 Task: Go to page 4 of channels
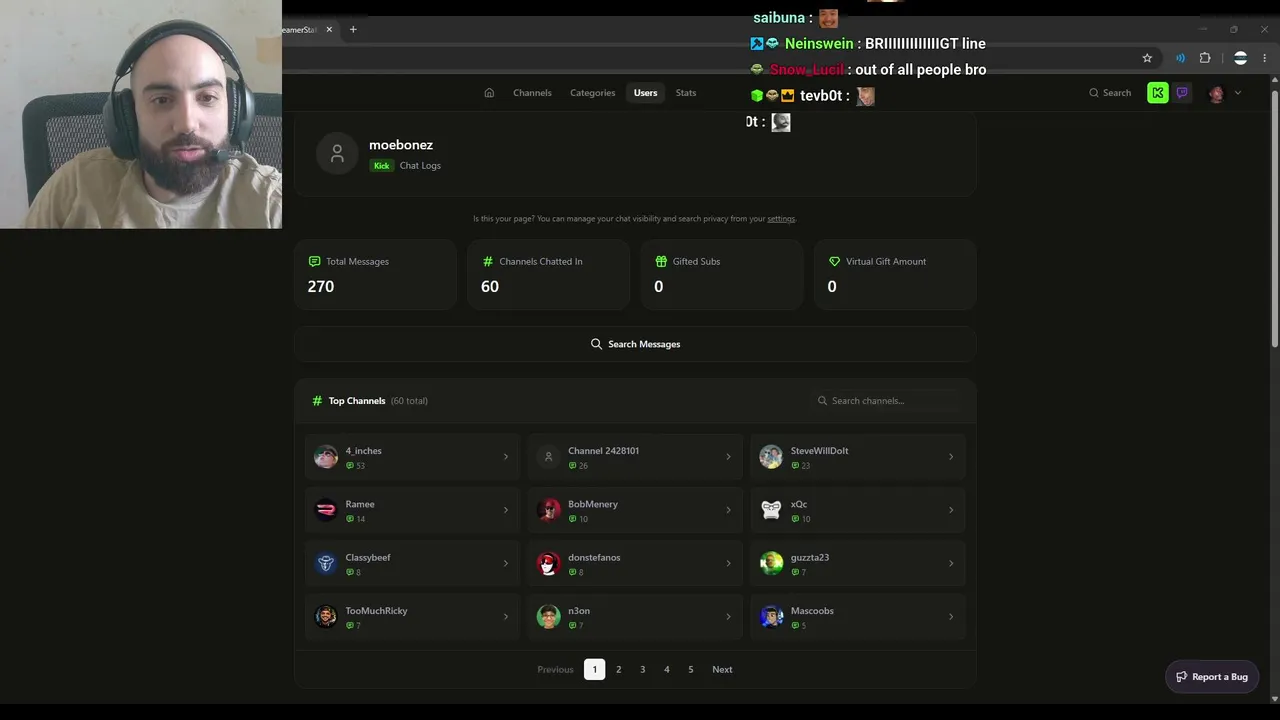[x=666, y=669]
